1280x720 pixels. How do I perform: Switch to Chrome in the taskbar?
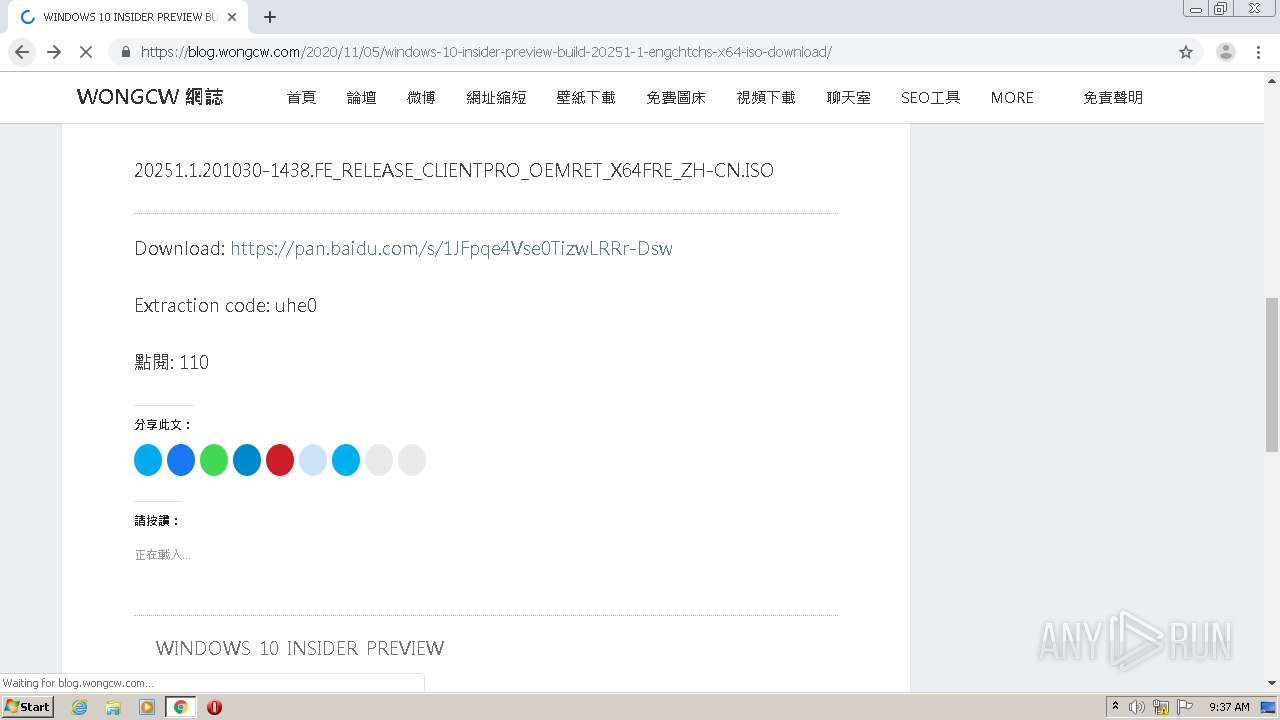(x=181, y=707)
